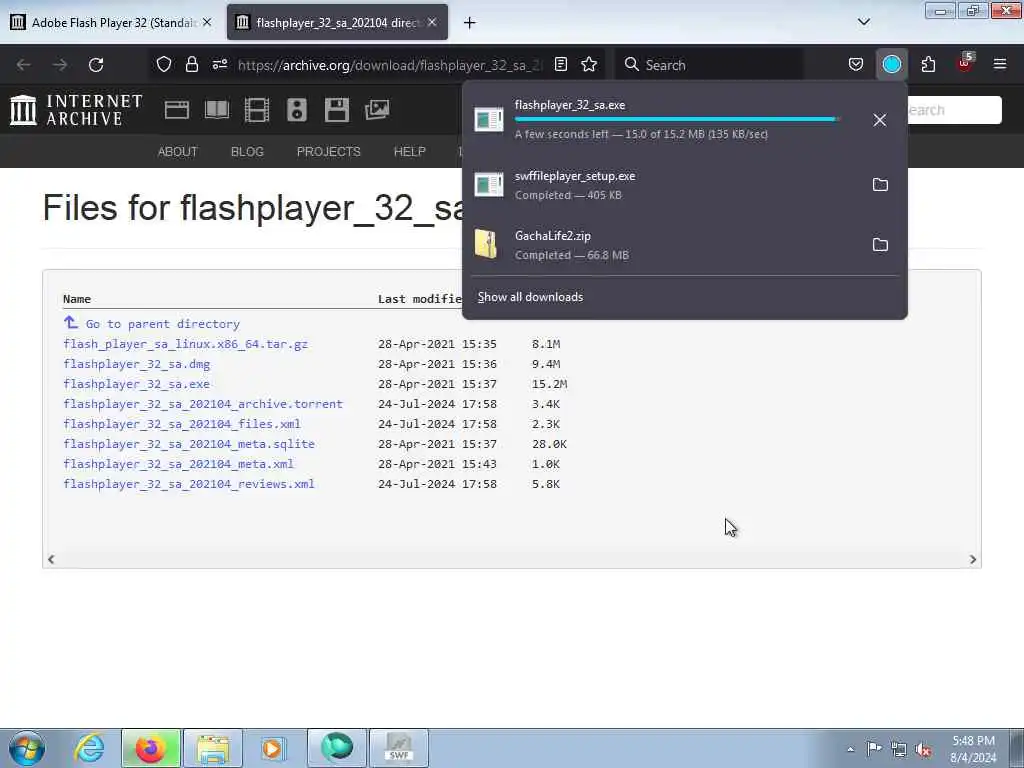
Task: Open Internet Archive web icon
Action: click(x=176, y=110)
